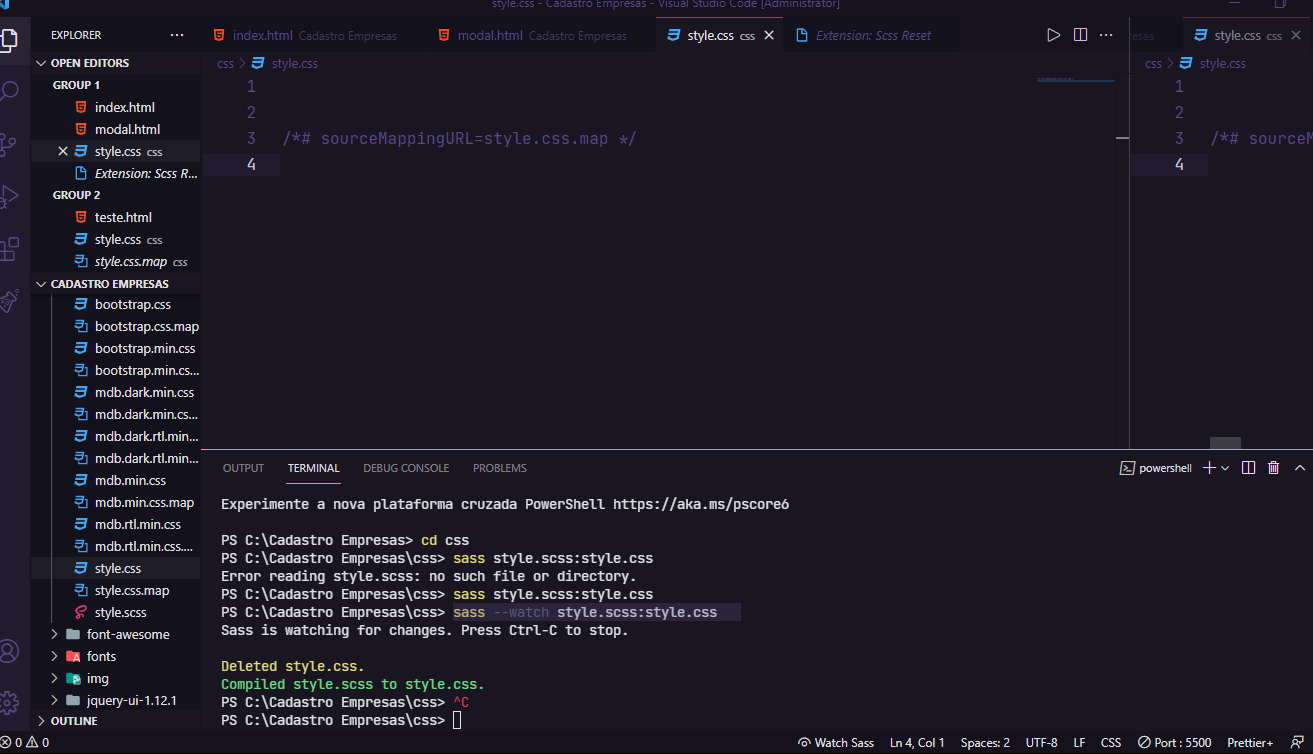The image size is (1313, 754).
Task: Click Spaces: 2 indentation setting
Action: click(985, 743)
